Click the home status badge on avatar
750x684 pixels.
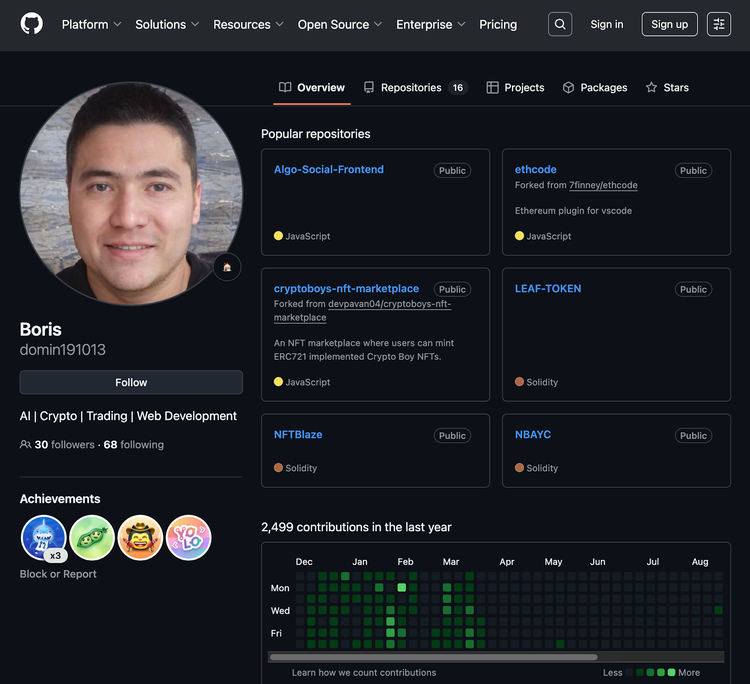pyautogui.click(x=227, y=267)
